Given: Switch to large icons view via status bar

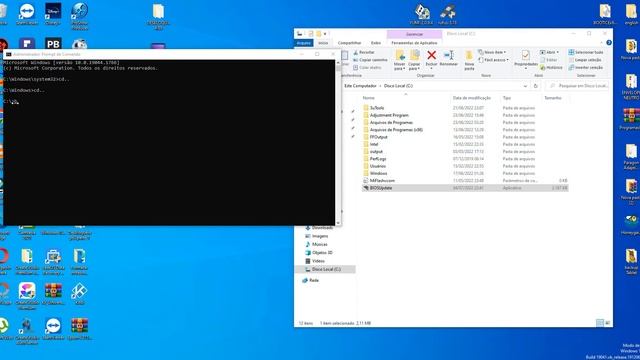Looking at the screenshot, I should click(x=607, y=323).
